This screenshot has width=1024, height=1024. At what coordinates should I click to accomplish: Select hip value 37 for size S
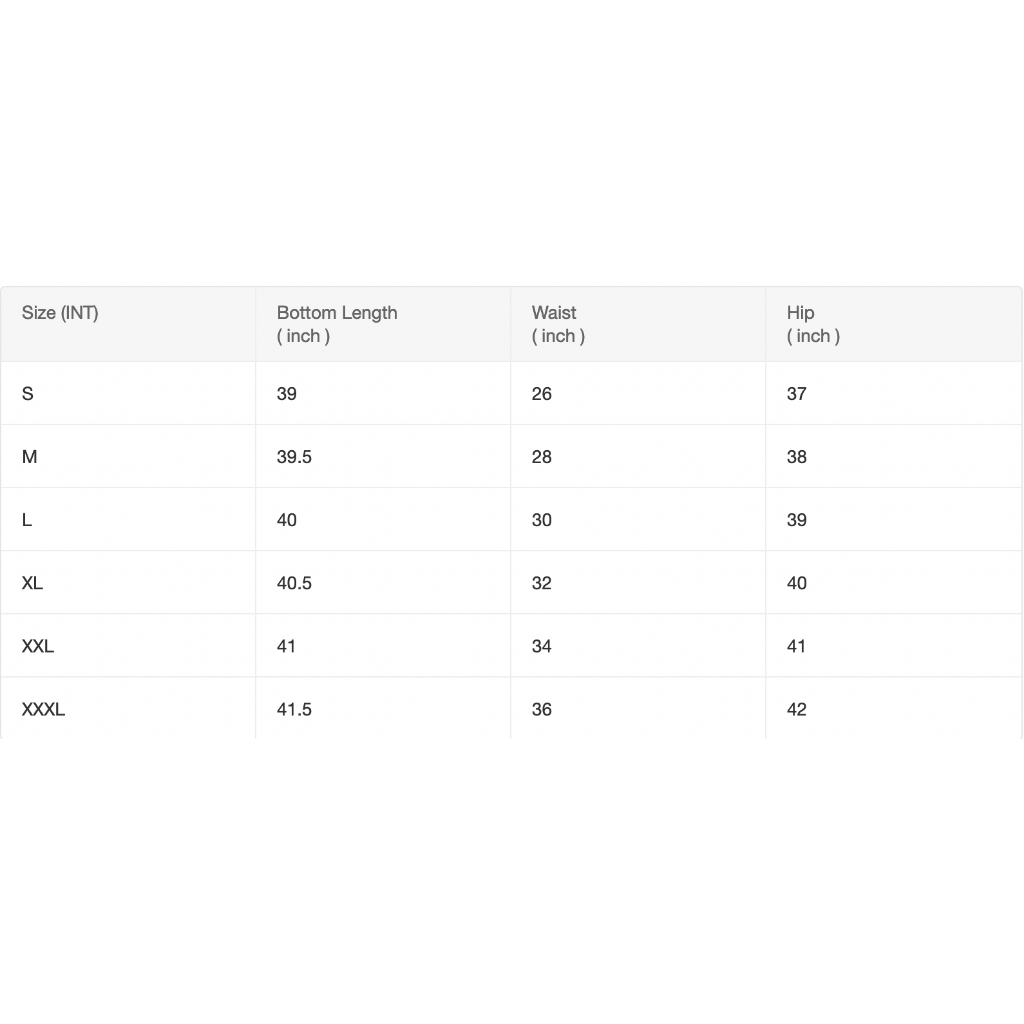coord(796,394)
